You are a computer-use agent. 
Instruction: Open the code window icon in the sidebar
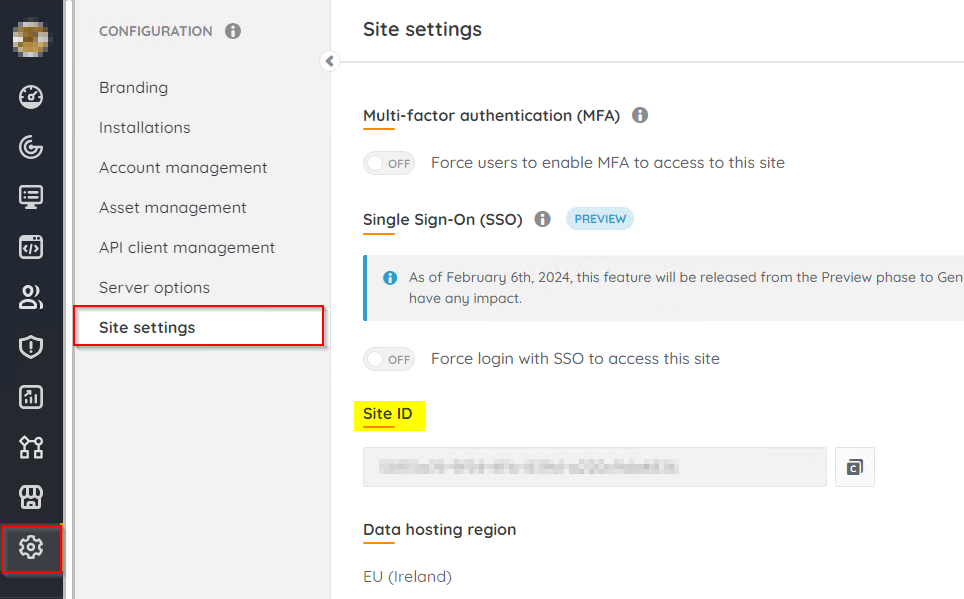[30, 247]
